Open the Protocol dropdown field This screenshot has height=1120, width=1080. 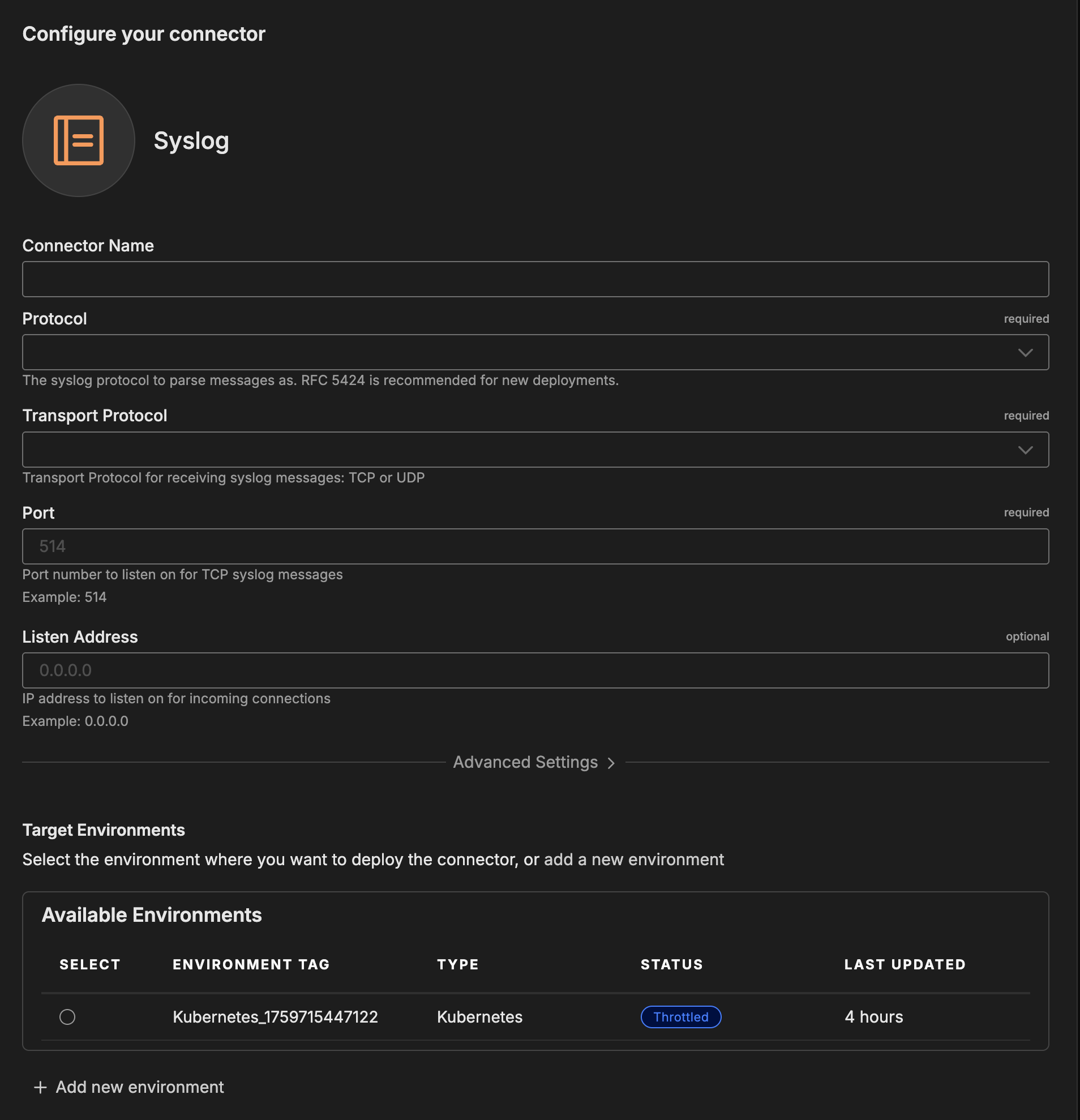click(514, 353)
